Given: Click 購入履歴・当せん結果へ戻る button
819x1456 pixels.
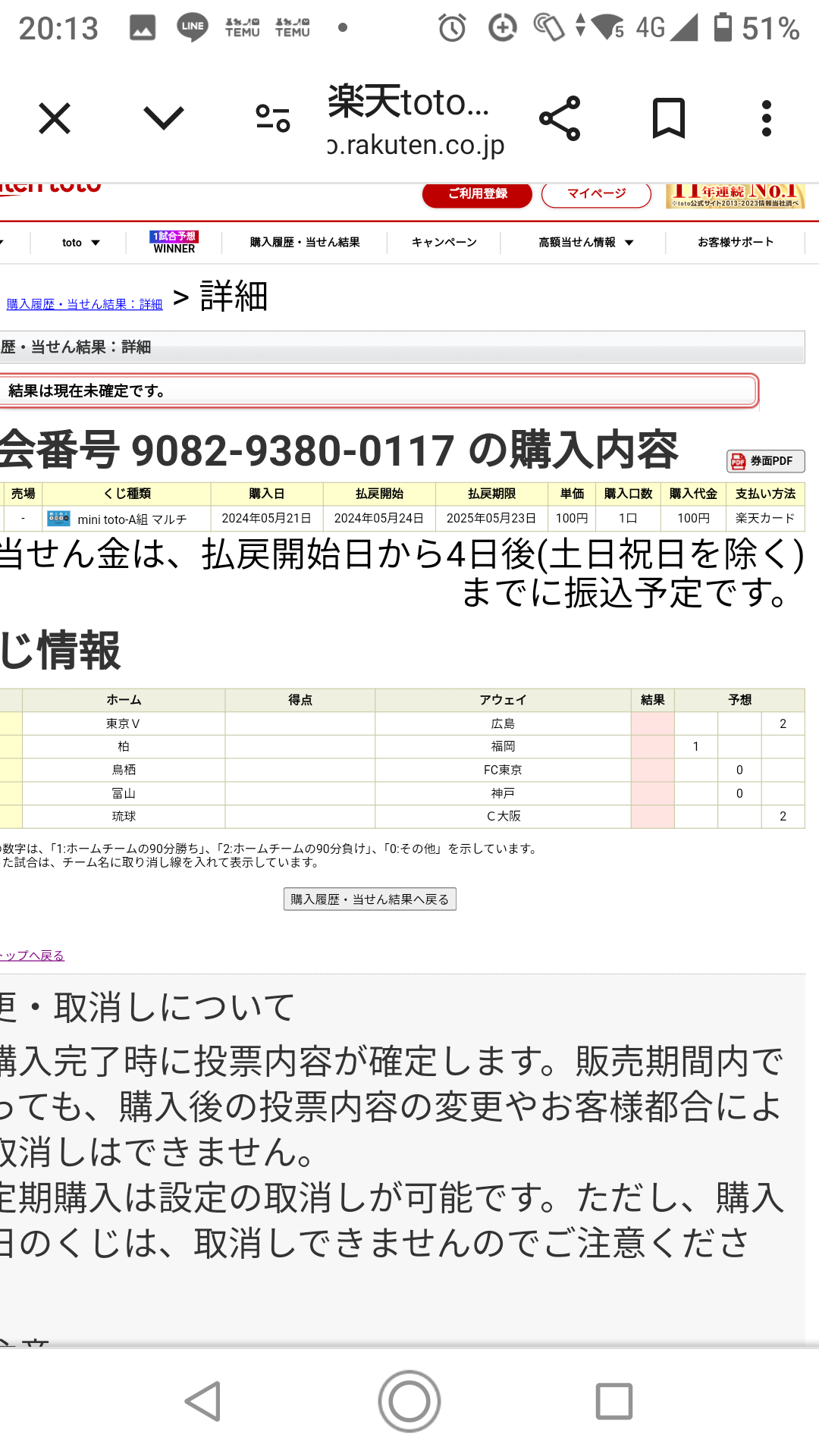Looking at the screenshot, I should 370,899.
